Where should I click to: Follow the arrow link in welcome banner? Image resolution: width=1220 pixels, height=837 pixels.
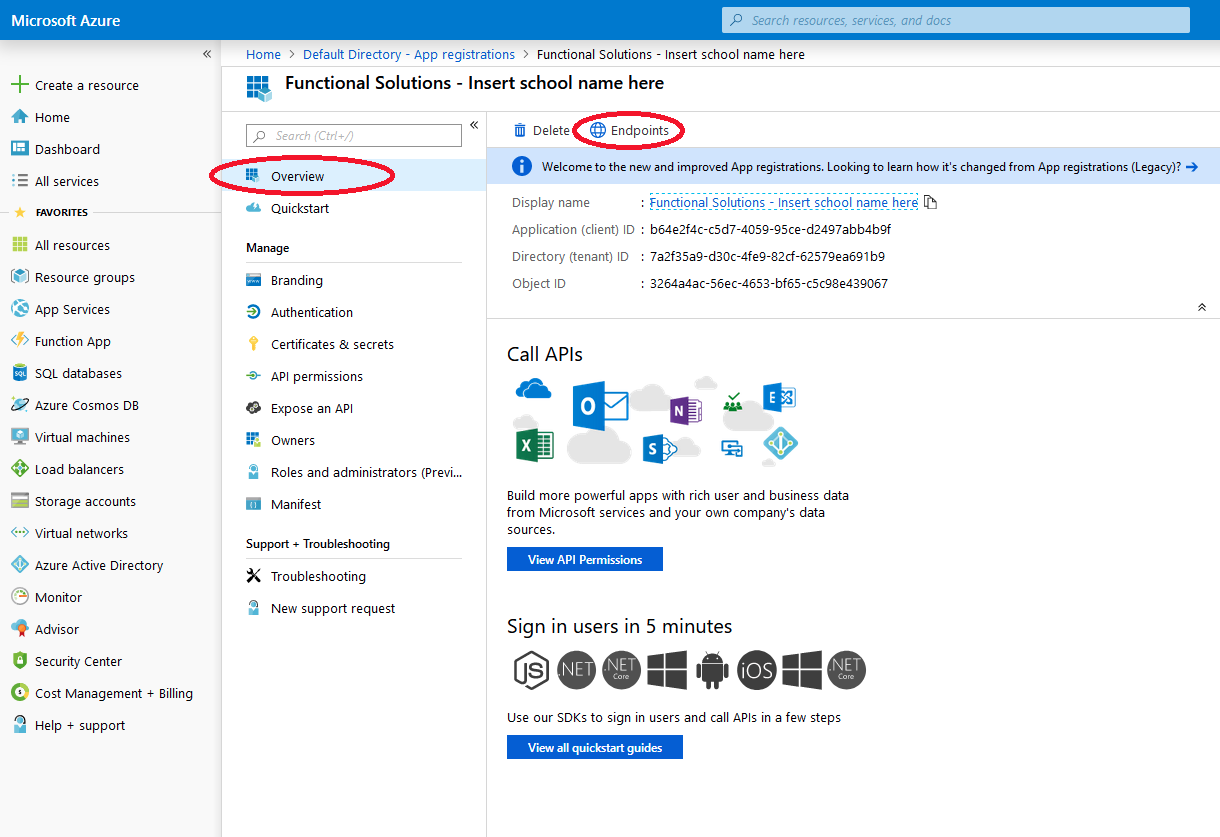tap(1191, 167)
